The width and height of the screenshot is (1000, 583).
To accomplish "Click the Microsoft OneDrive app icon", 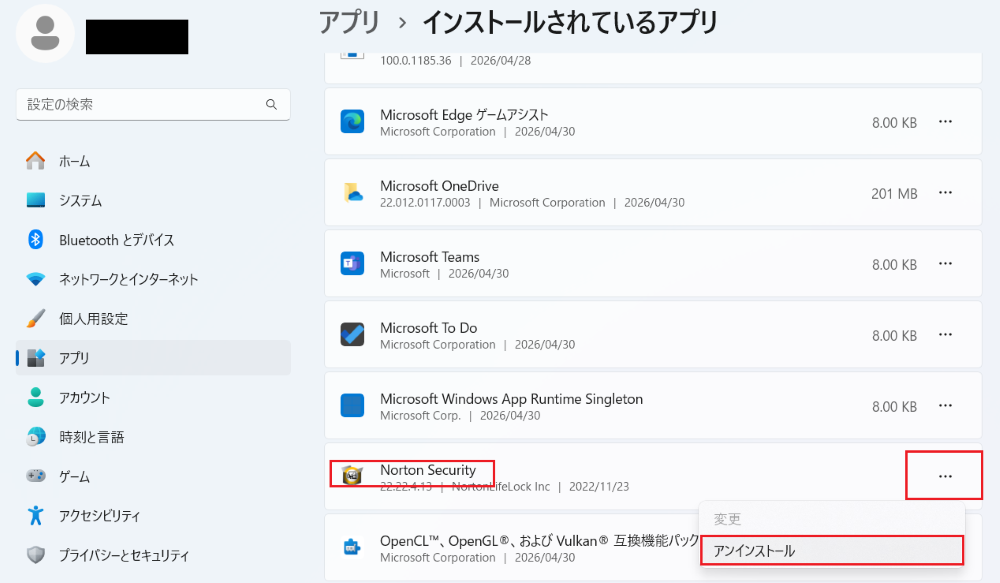I will [352, 193].
